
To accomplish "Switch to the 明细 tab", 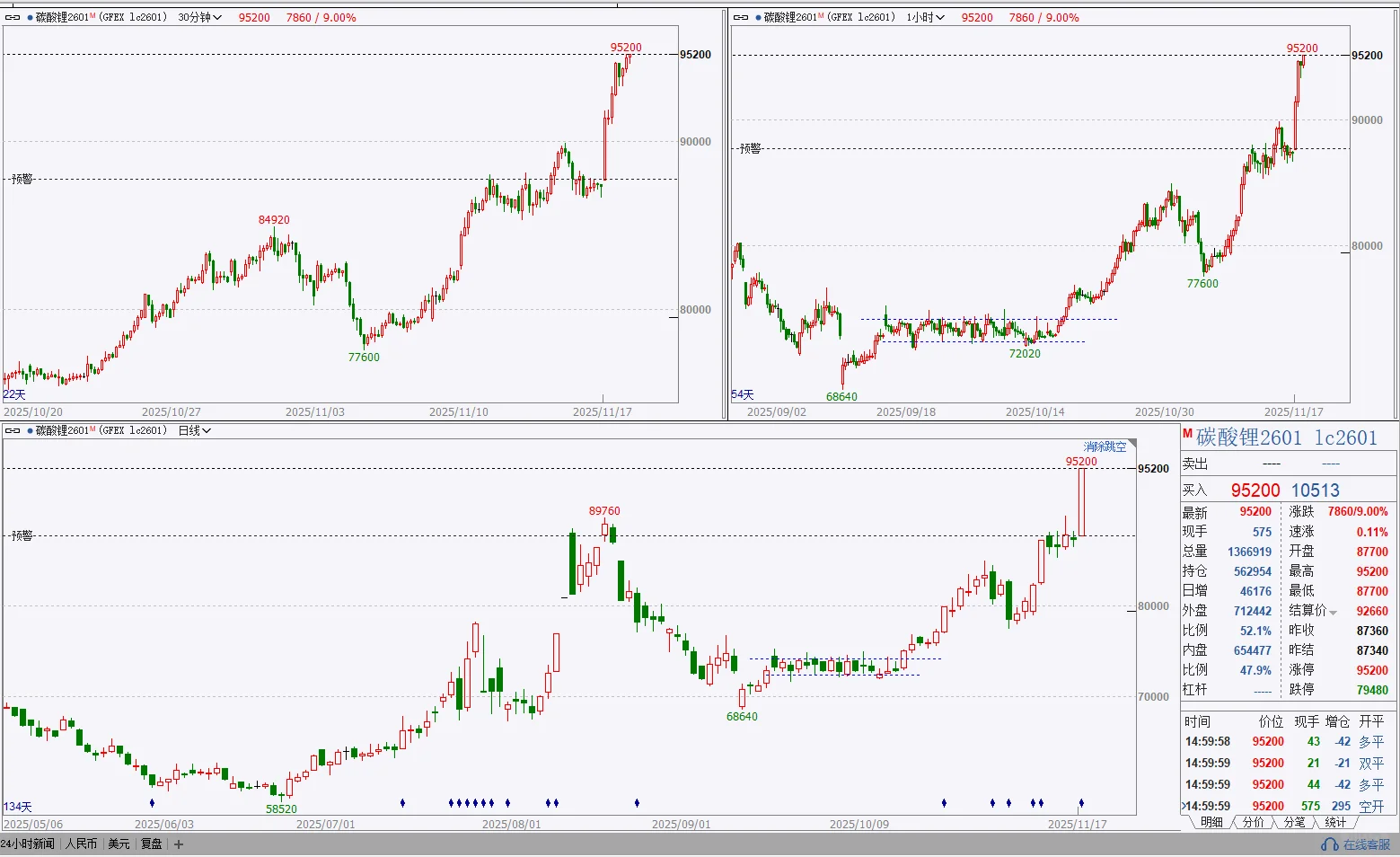I will (1211, 822).
